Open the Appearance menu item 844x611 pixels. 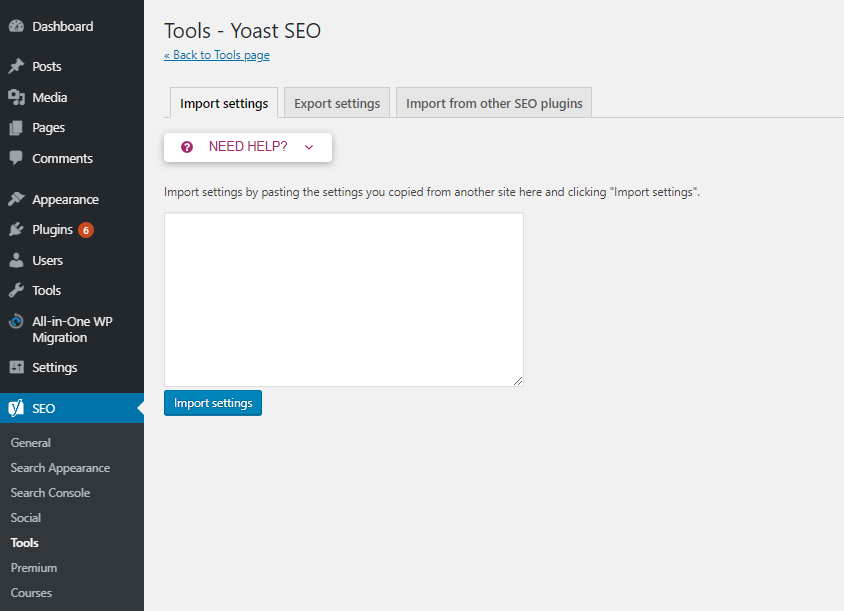pos(72,199)
